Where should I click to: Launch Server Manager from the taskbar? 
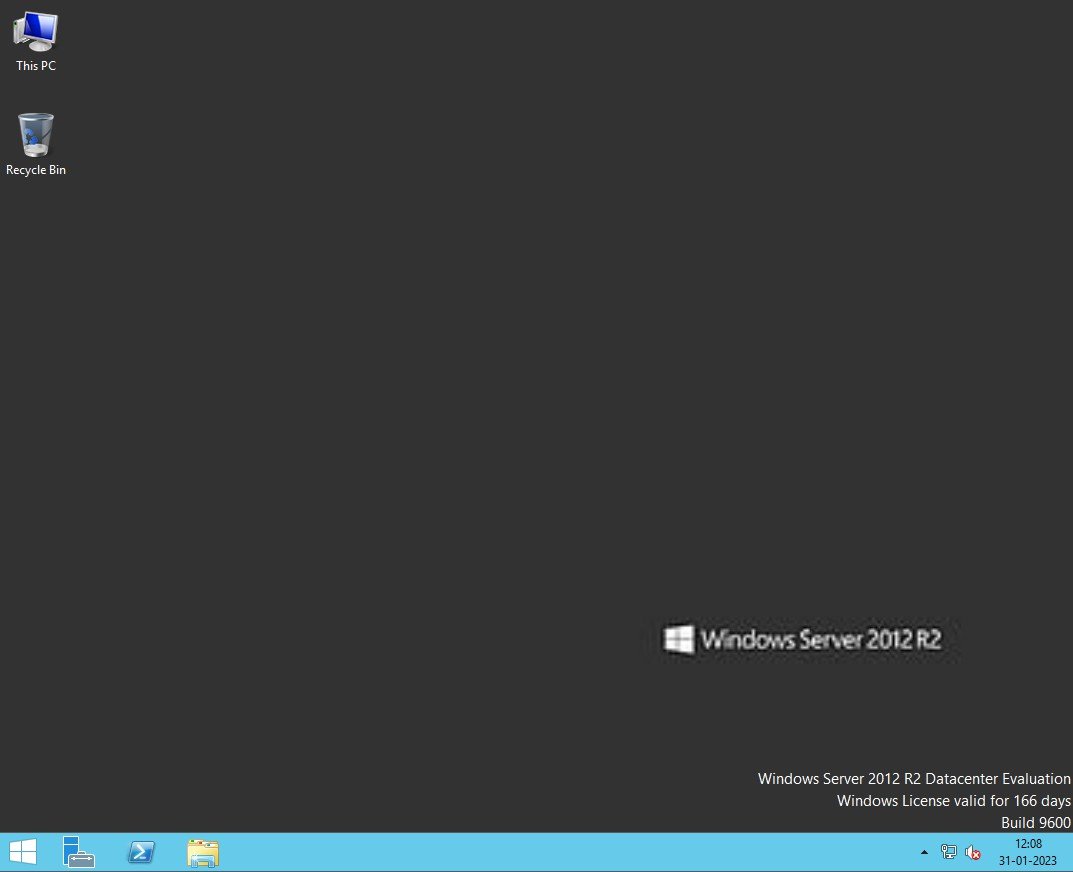[79, 852]
